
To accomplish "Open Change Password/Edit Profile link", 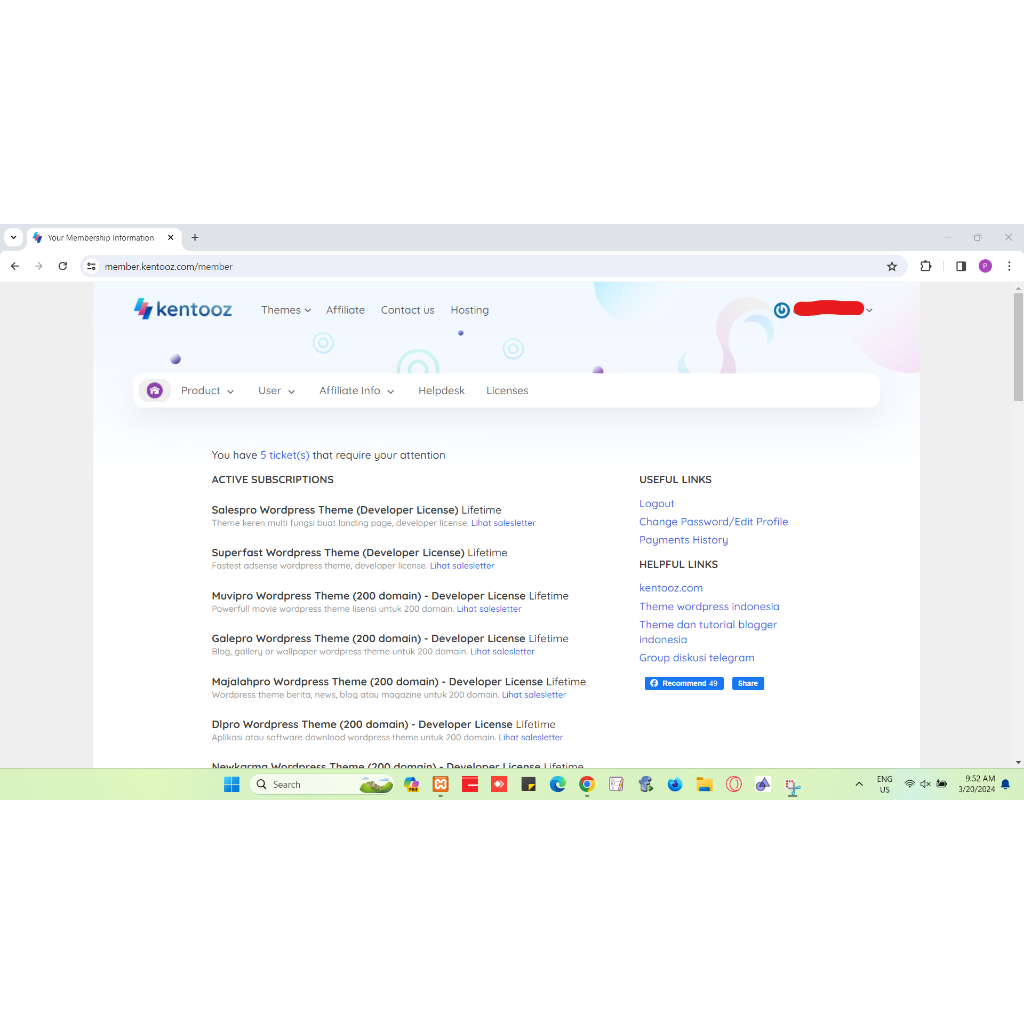I will point(713,522).
